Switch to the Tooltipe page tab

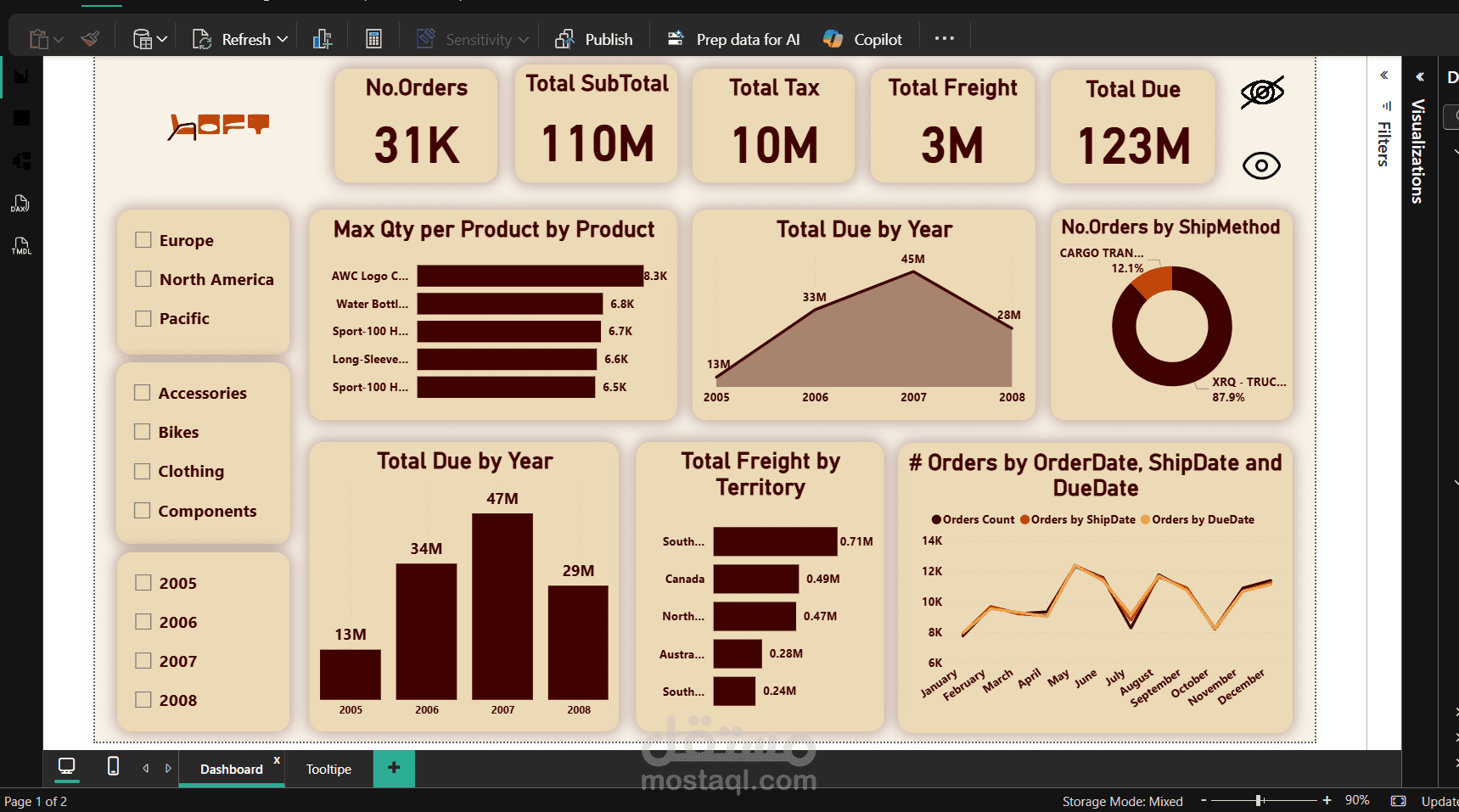click(x=328, y=769)
